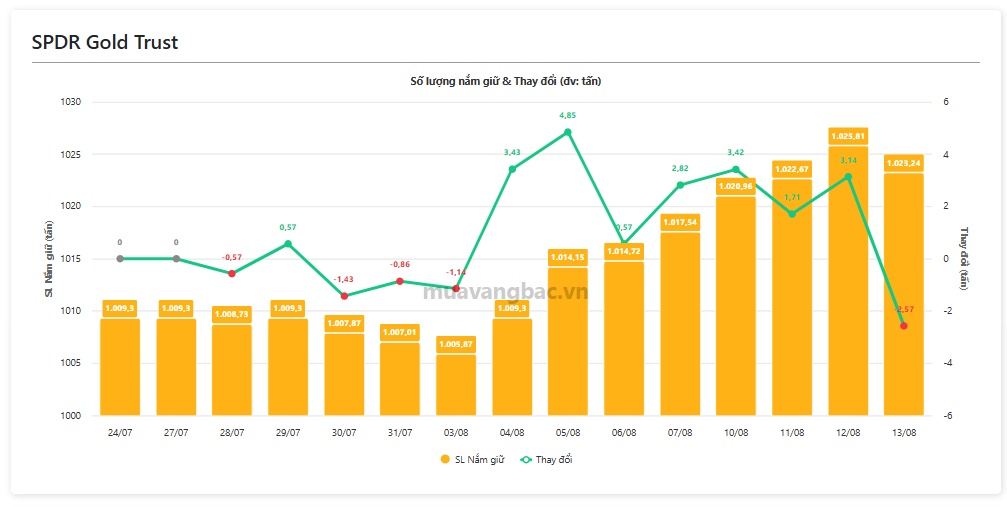
Task: Select the 3,14 green line point
Action: 848,177
